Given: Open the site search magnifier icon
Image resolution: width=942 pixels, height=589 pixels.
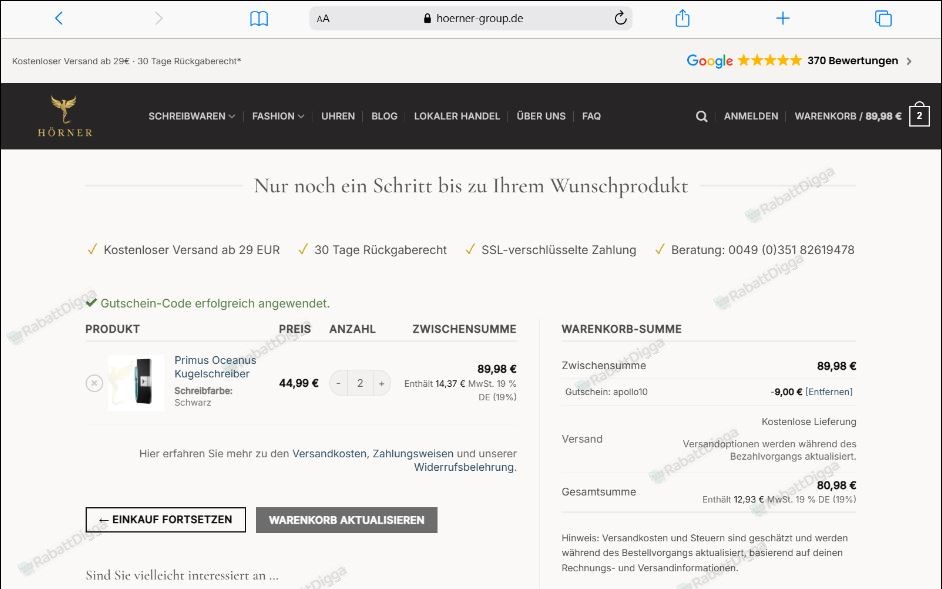Looking at the screenshot, I should coord(701,117).
